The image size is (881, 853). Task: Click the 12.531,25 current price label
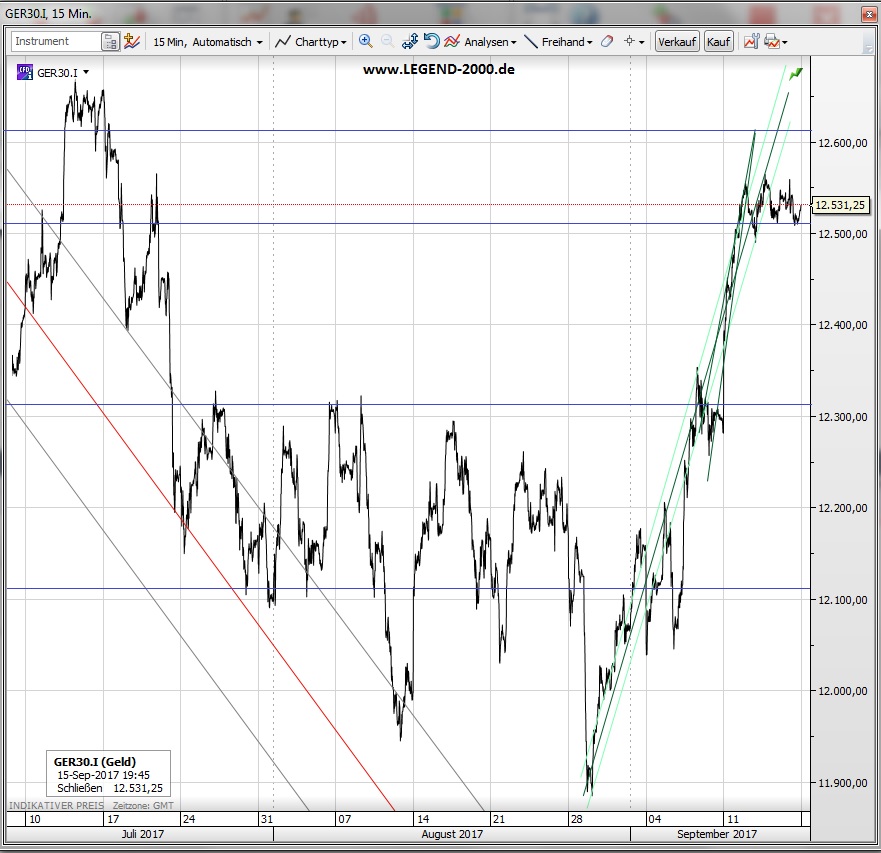[x=840, y=205]
